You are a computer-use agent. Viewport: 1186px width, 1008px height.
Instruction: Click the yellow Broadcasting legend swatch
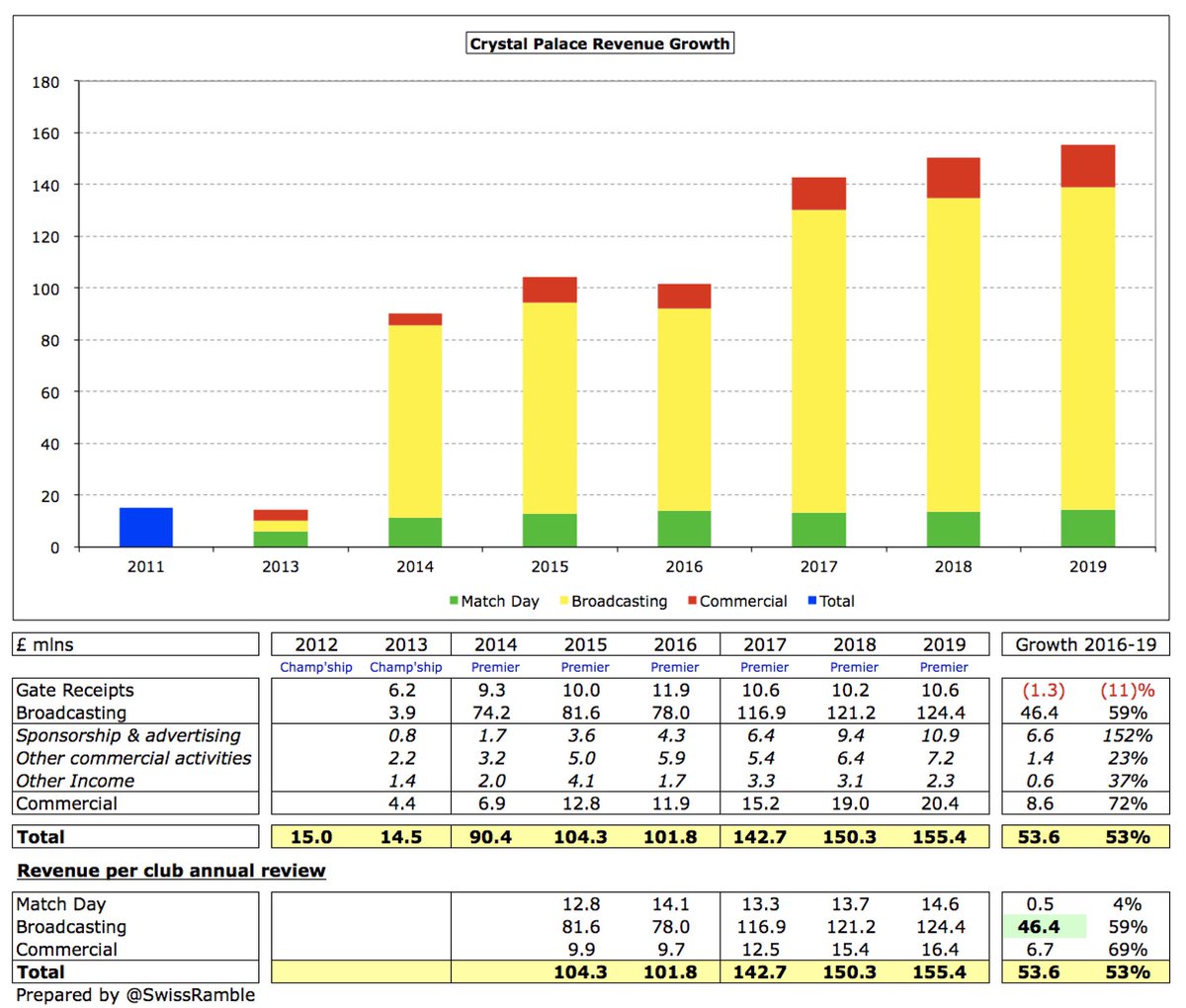pos(564,601)
